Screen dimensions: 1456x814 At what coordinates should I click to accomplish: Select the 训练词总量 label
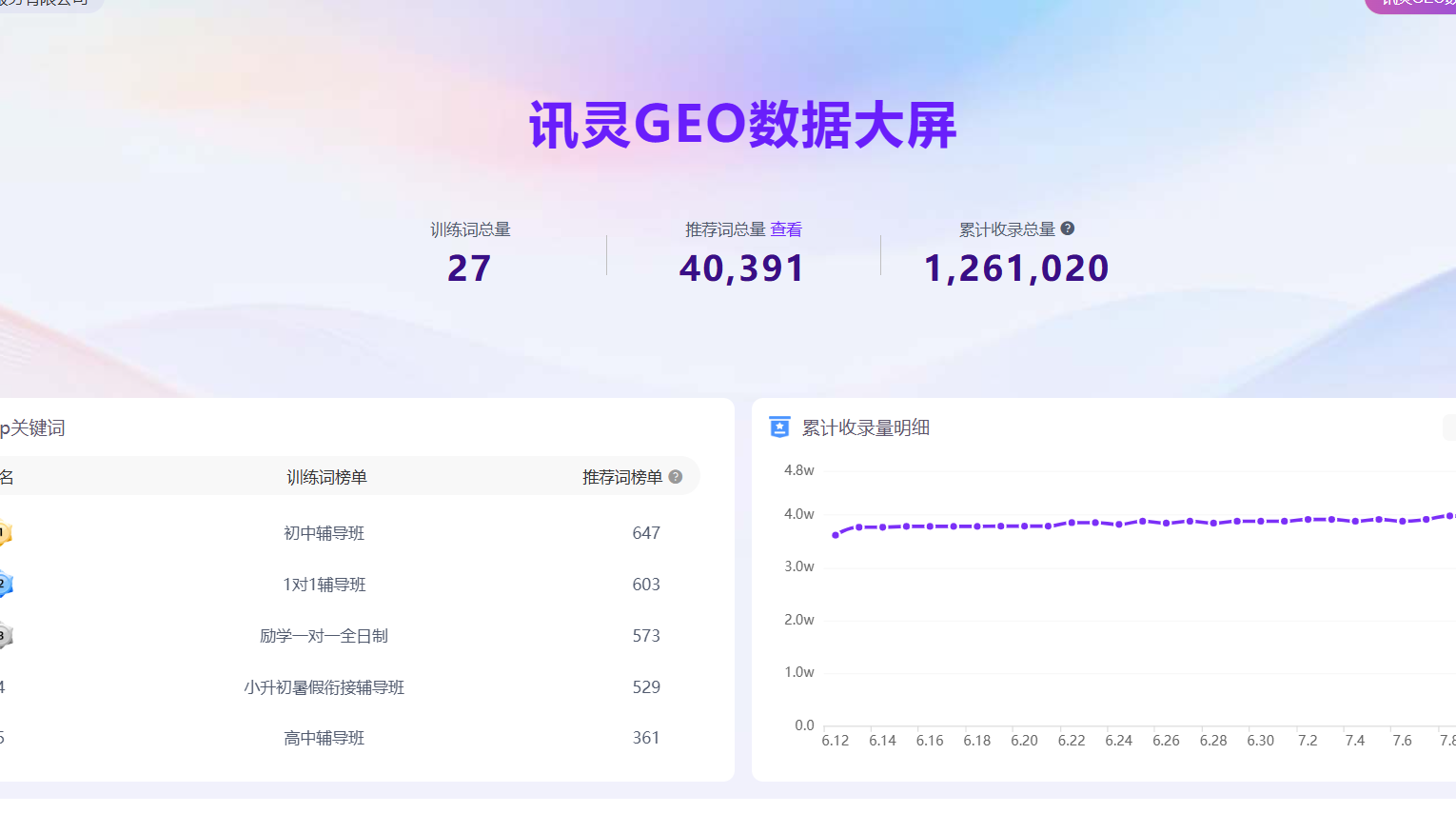pyautogui.click(x=470, y=229)
